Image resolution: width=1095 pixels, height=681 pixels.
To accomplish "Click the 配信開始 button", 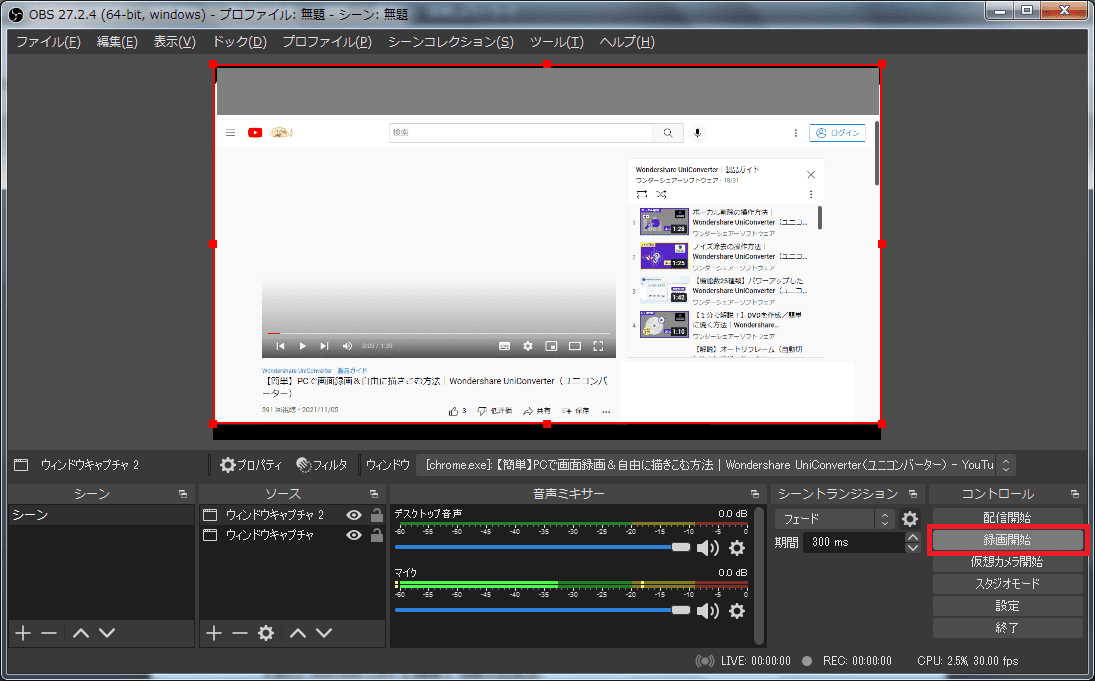I will 1007,518.
